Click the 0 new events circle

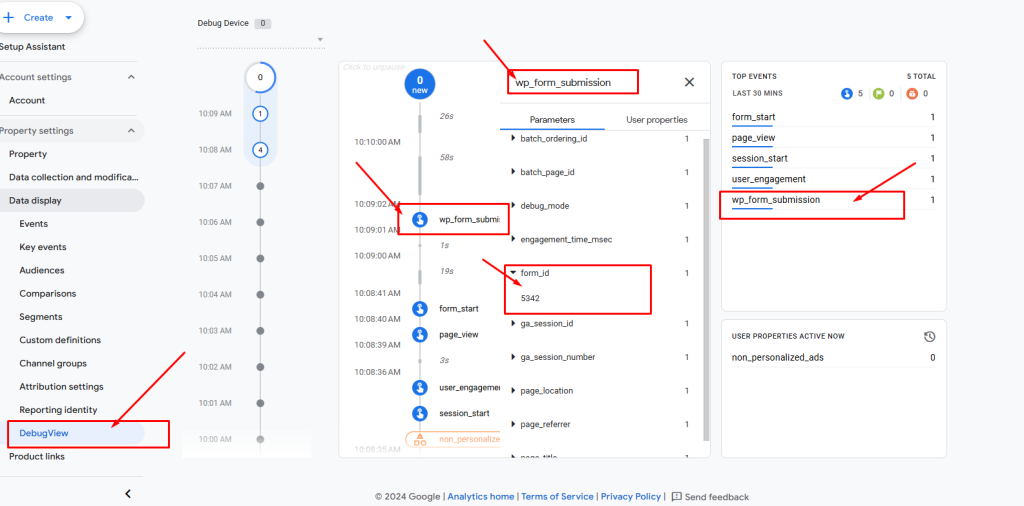point(420,85)
